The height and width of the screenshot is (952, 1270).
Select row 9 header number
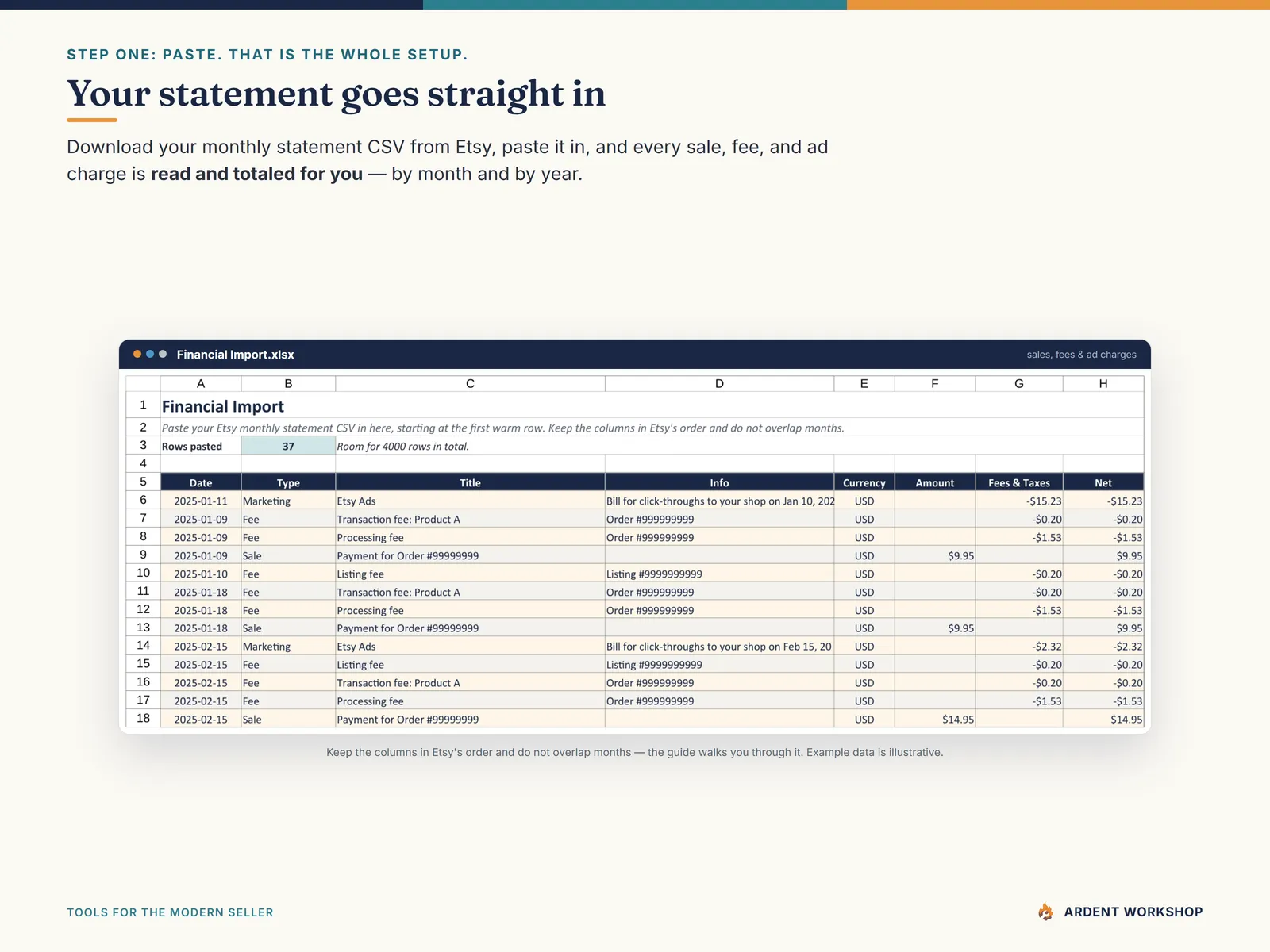144,555
